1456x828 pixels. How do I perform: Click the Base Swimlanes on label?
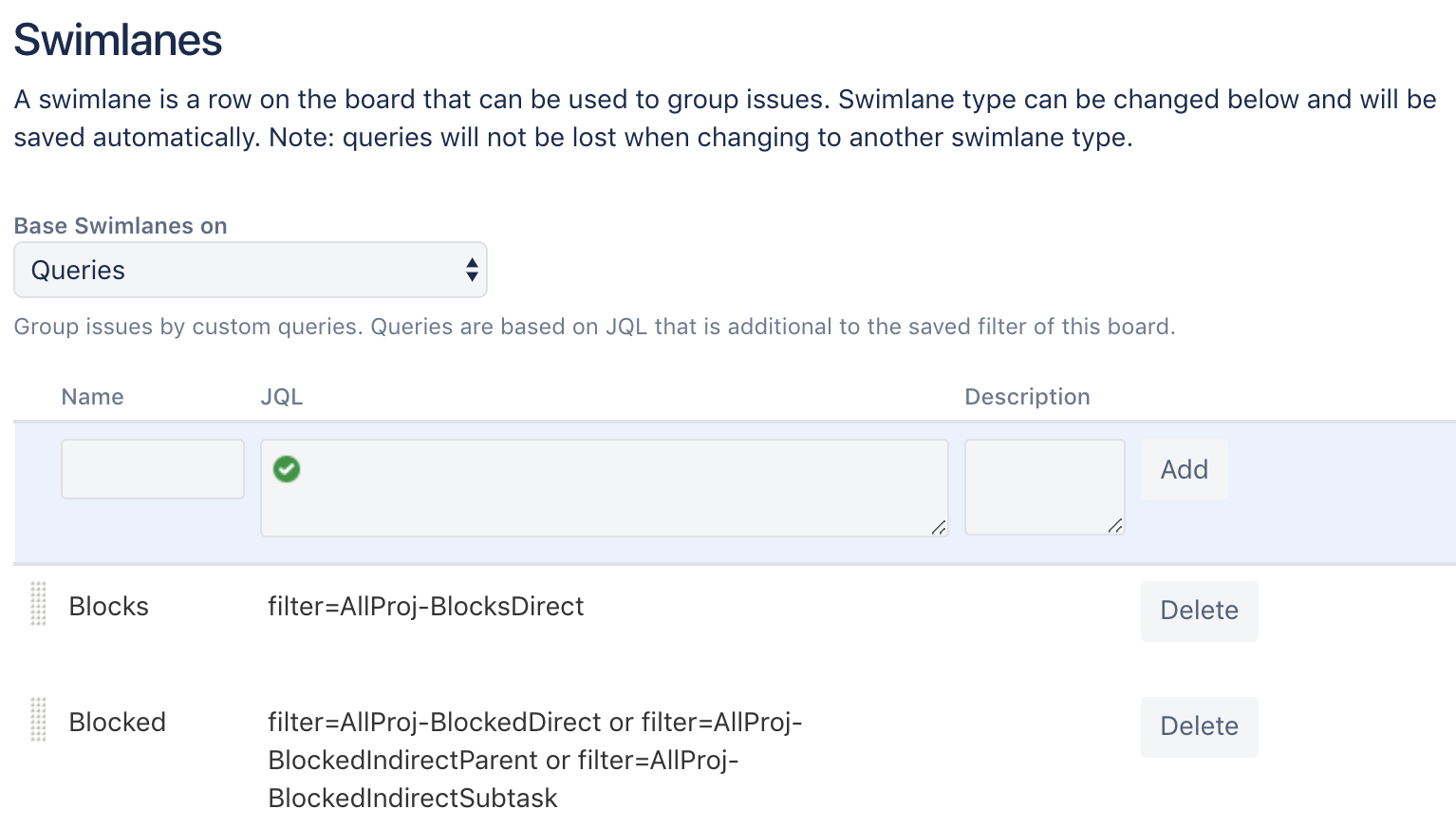point(121,226)
